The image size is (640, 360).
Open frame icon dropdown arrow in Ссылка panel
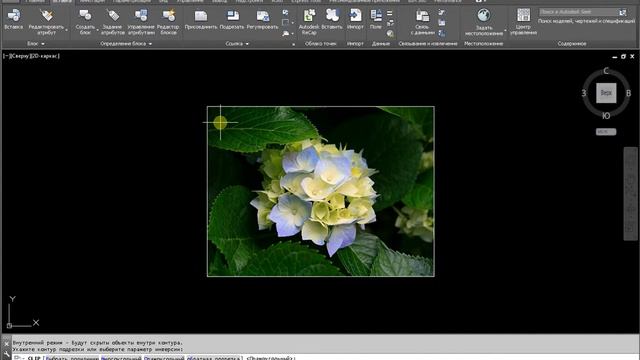click(x=292, y=23)
